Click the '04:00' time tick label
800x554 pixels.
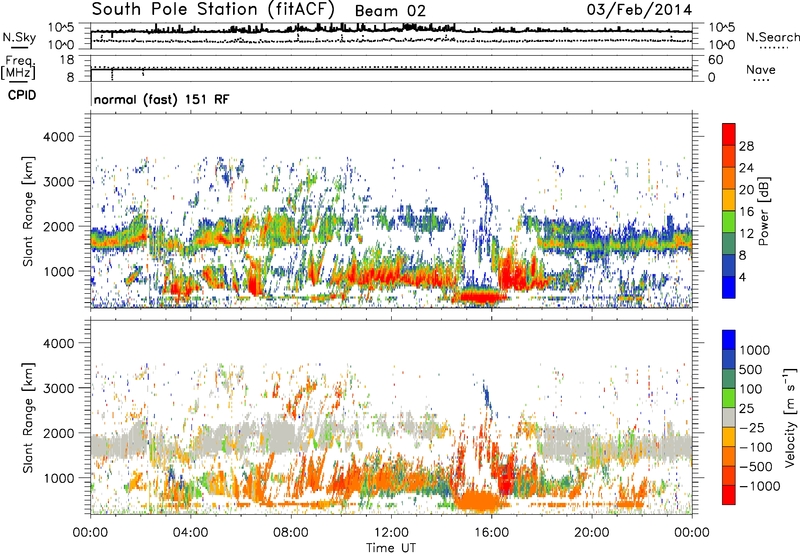(190, 533)
